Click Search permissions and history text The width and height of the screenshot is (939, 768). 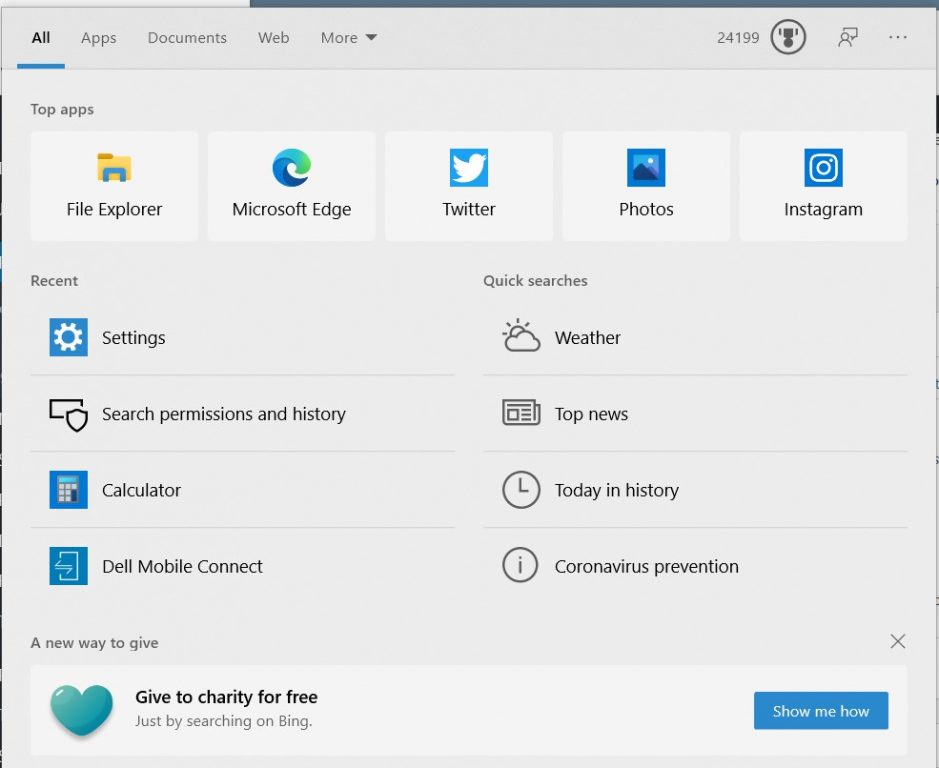click(224, 414)
